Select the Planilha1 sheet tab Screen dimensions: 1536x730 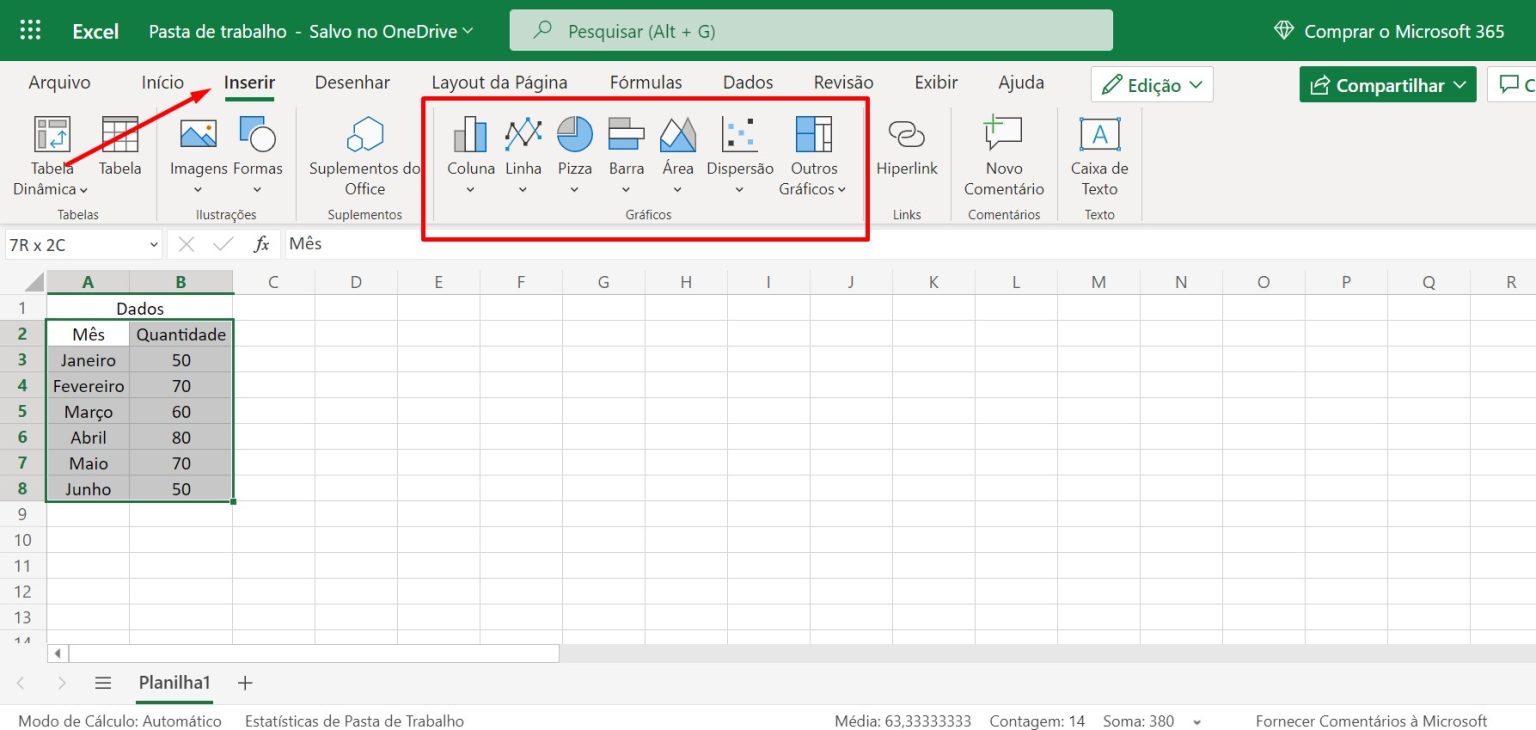point(173,682)
